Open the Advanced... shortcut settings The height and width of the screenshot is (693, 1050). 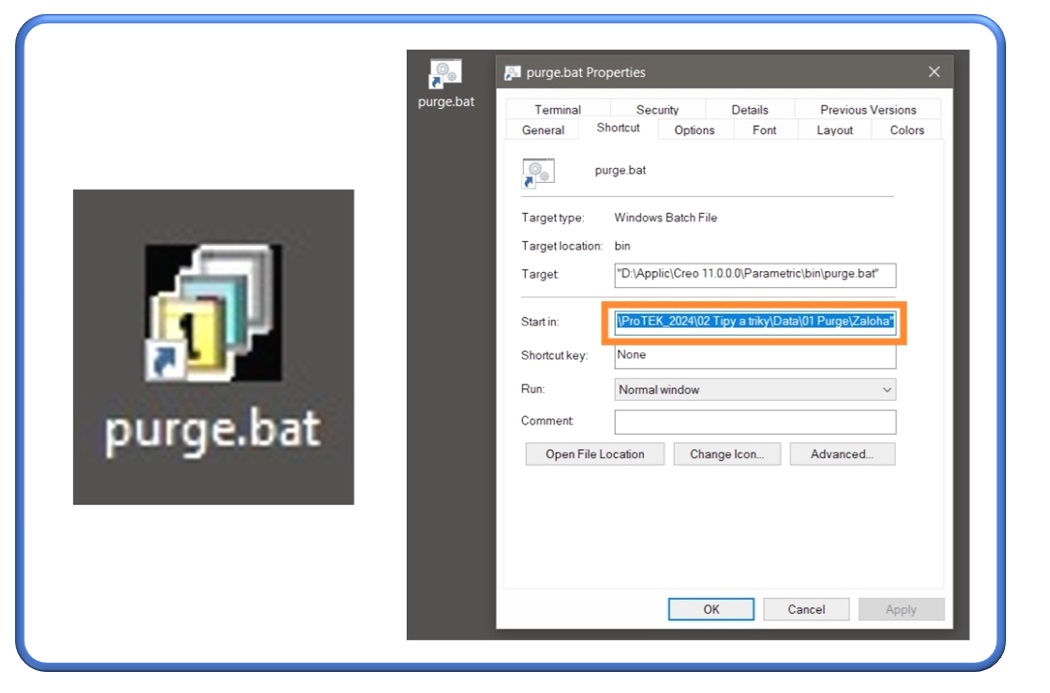[841, 454]
